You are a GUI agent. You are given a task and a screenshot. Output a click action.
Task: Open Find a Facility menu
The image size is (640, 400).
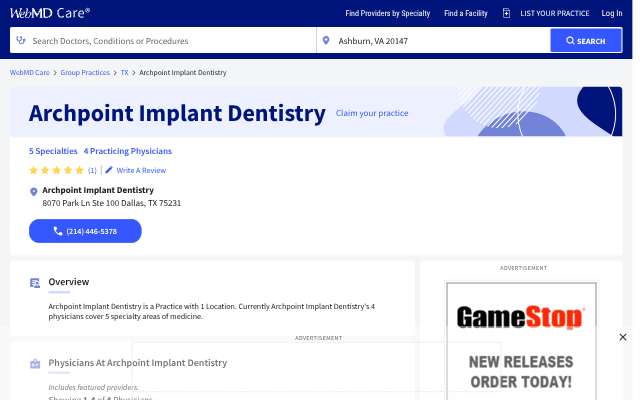coord(466,13)
